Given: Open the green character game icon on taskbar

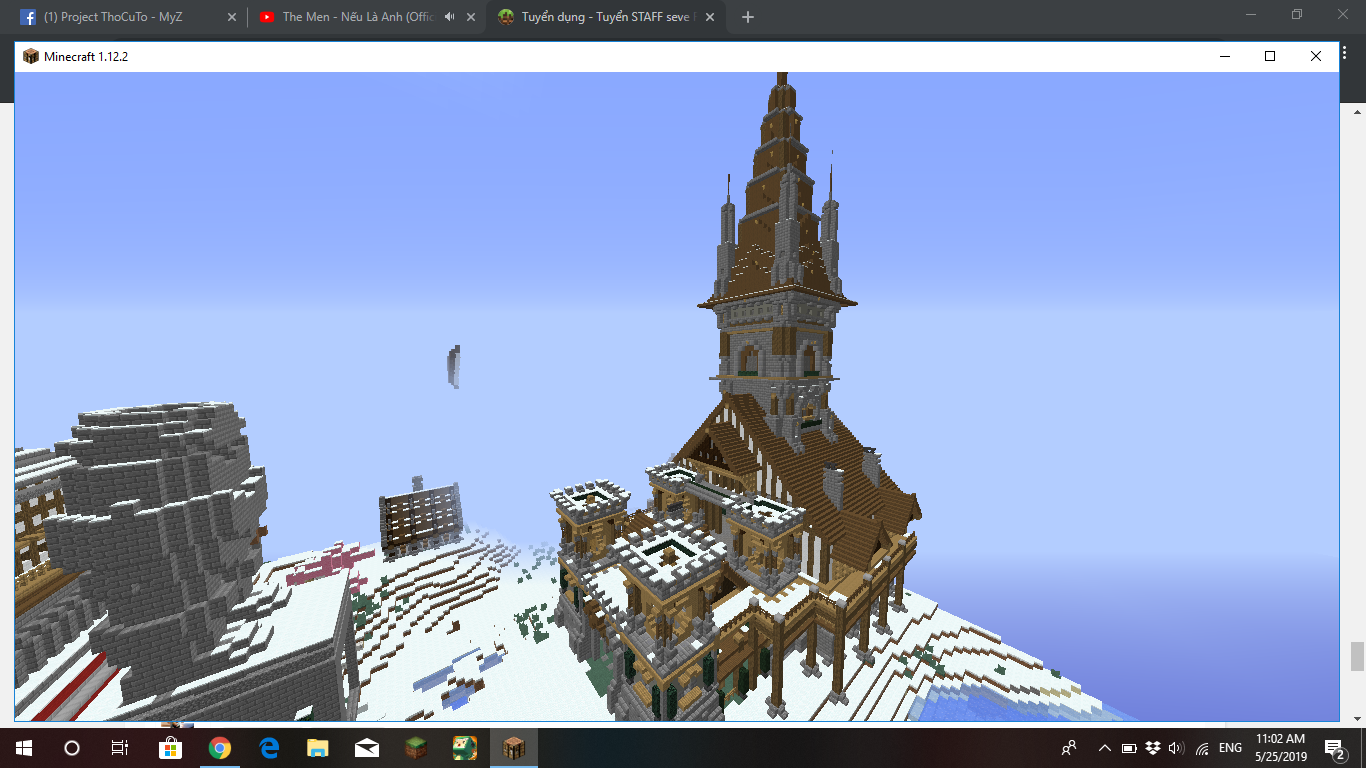Looking at the screenshot, I should coord(464,748).
